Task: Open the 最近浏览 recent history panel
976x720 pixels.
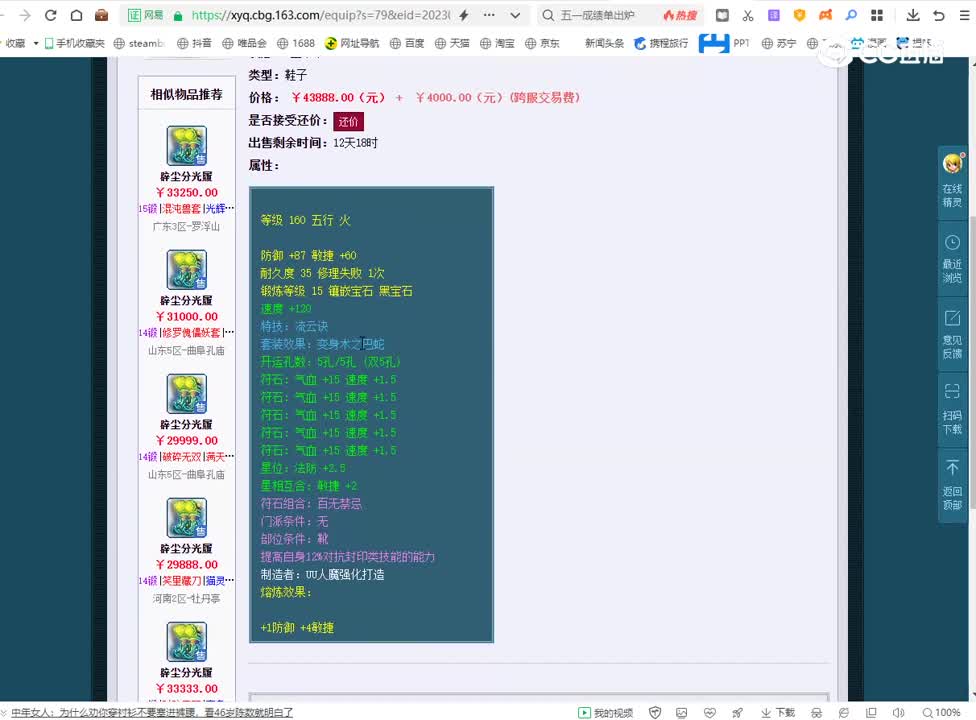Action: [x=952, y=259]
